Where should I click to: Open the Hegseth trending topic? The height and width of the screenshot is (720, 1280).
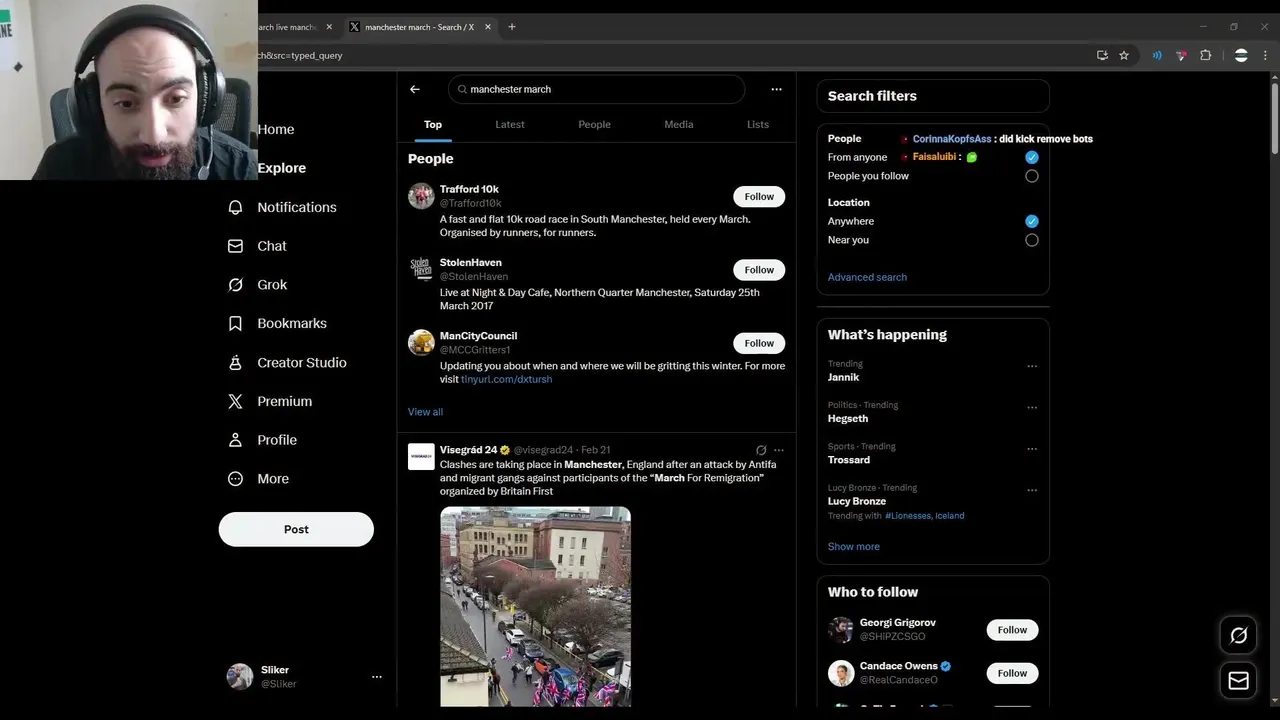[848, 419]
